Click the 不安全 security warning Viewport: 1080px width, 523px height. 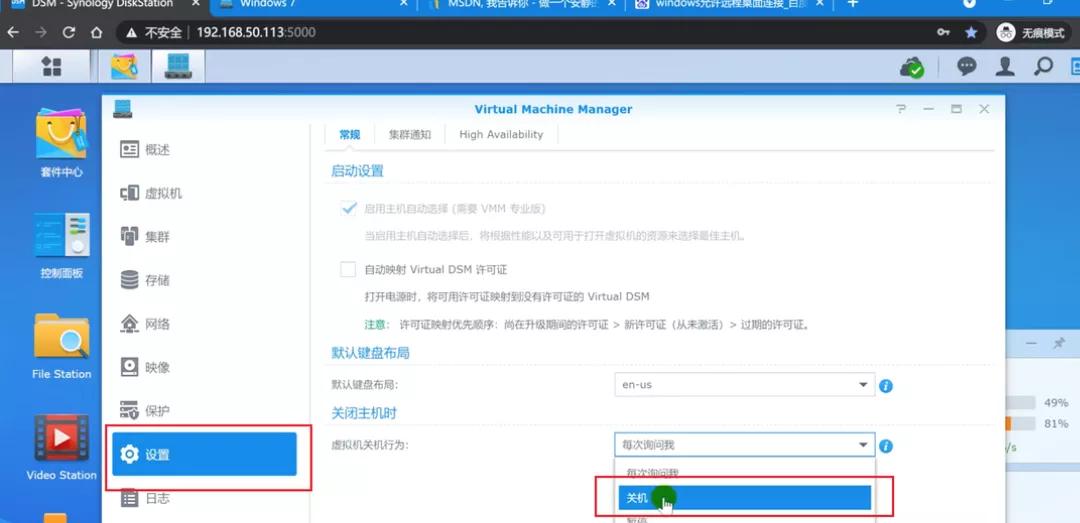[x=155, y=32]
